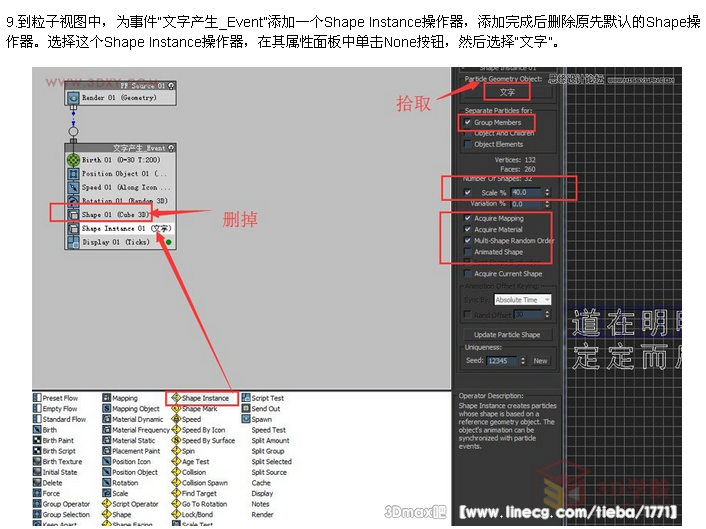Select Age Test icon in depot
706x529 pixels.
tap(176, 461)
